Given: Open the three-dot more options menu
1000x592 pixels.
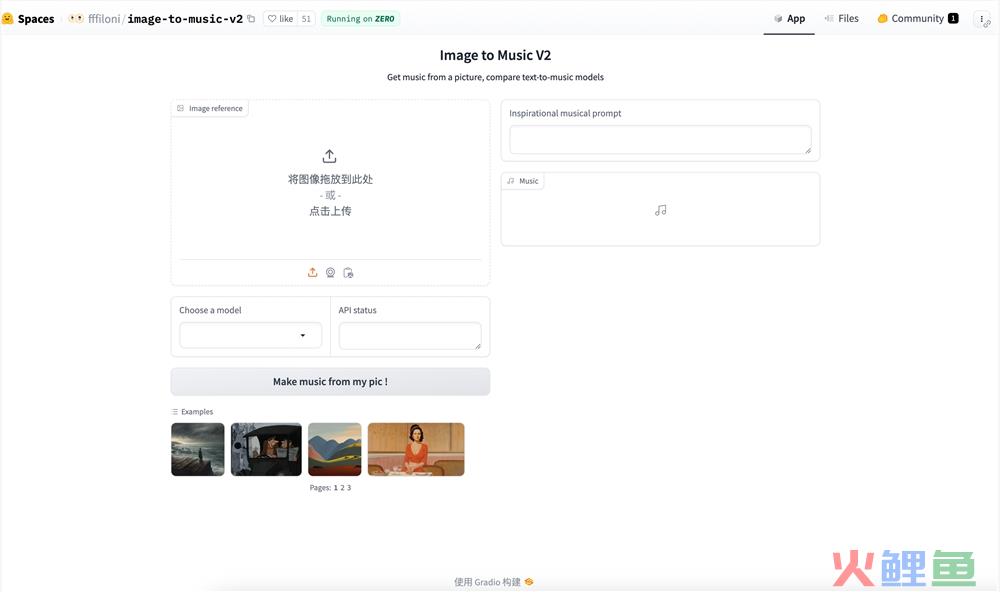Looking at the screenshot, I should click(x=982, y=19).
